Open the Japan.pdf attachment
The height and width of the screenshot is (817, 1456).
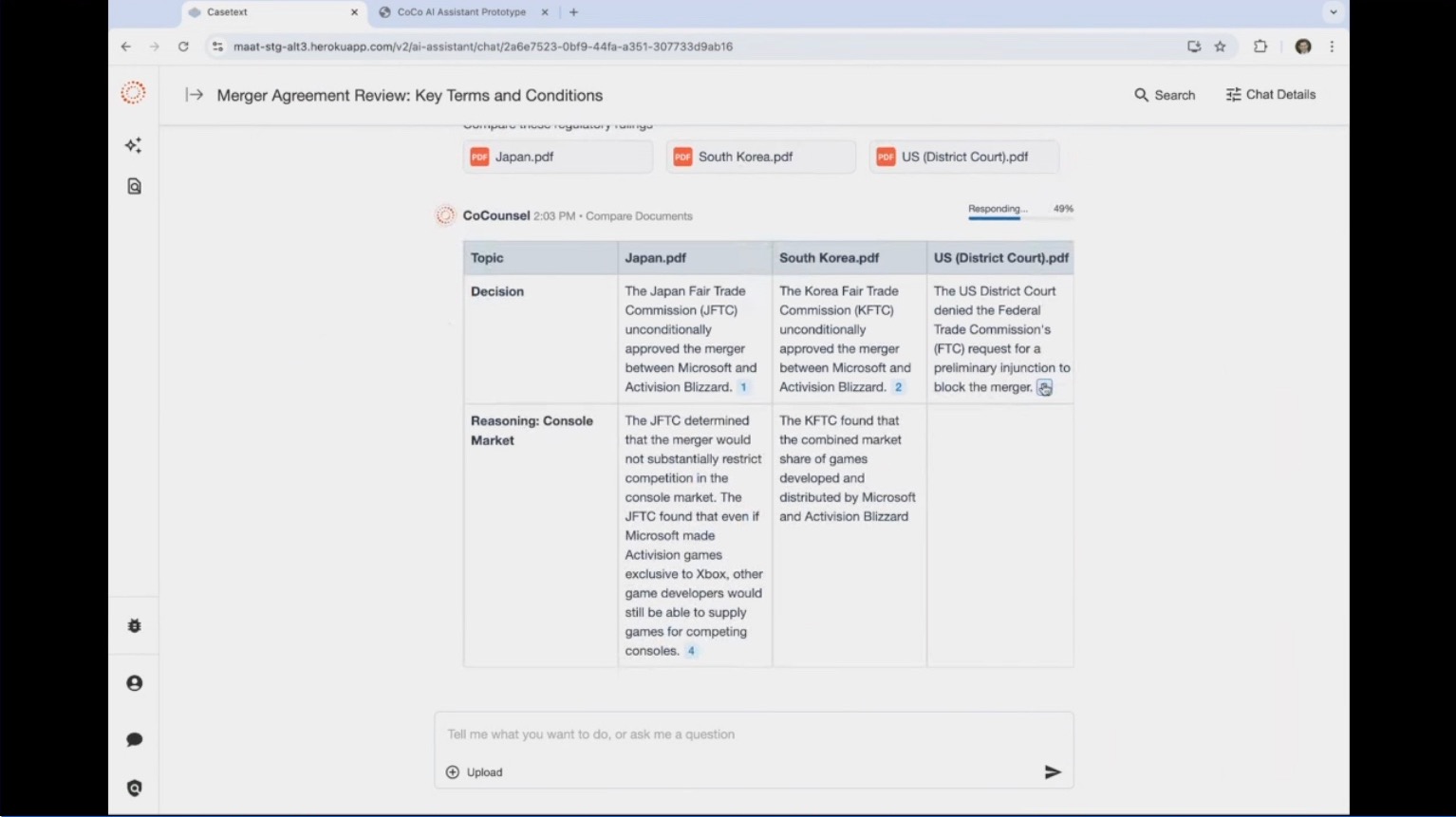558,157
